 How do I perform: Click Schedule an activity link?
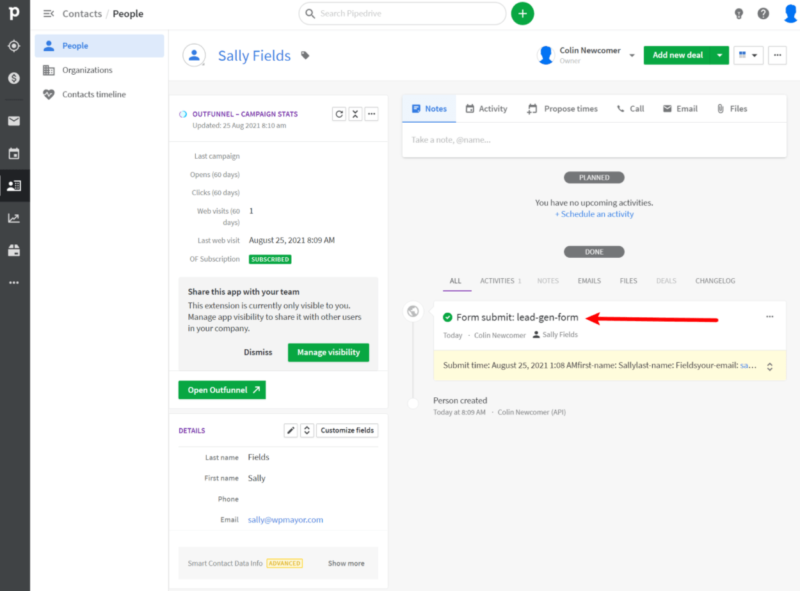pyautogui.click(x=594, y=214)
